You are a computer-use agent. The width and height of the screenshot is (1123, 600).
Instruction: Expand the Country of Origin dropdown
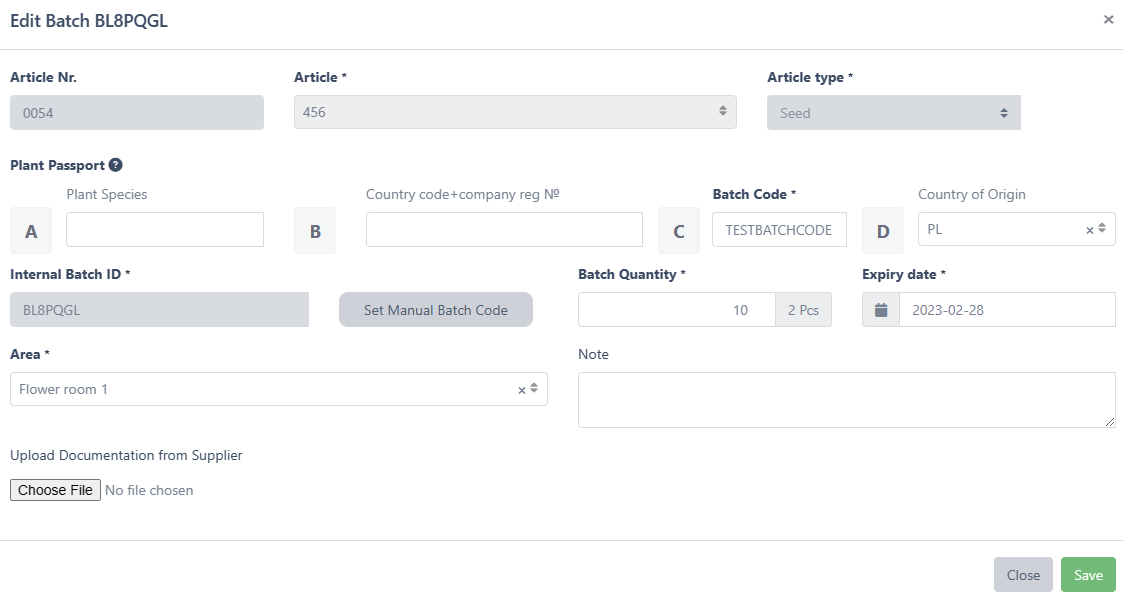pyautogui.click(x=1102, y=229)
